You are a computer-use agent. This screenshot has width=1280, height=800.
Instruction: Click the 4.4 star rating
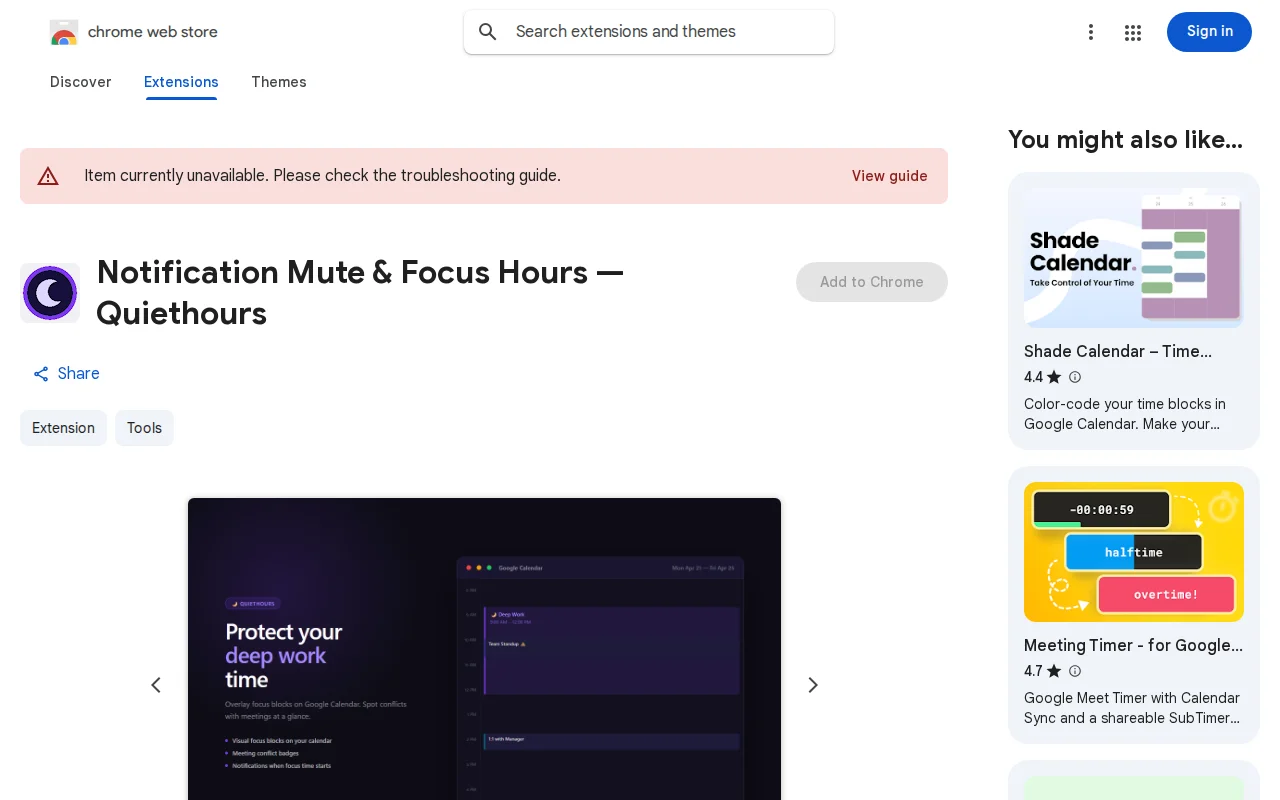[x=1042, y=377]
